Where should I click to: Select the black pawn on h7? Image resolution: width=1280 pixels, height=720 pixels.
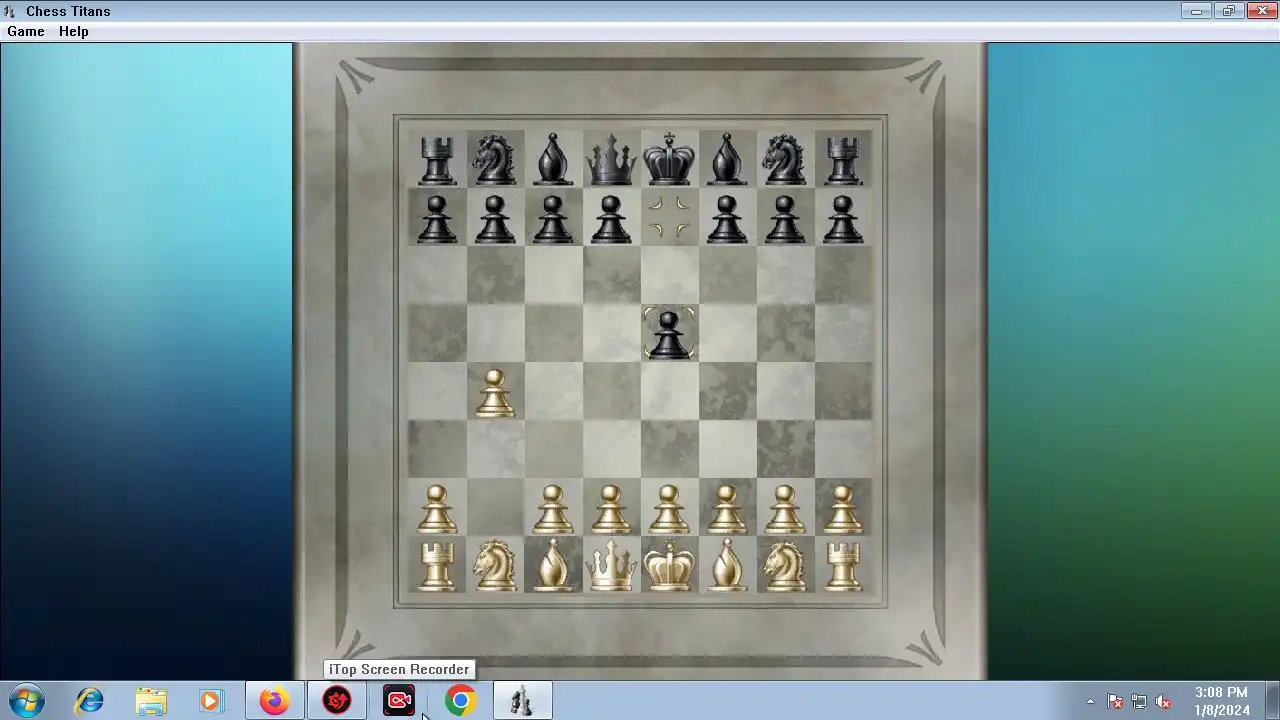point(843,219)
